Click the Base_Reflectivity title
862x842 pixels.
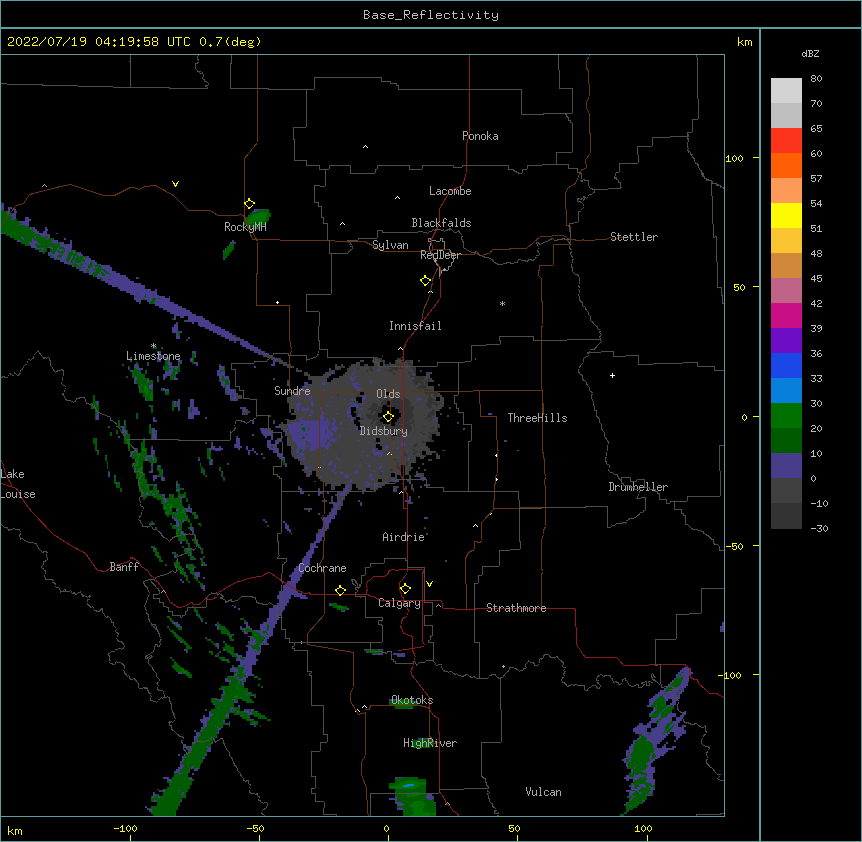[x=431, y=15]
